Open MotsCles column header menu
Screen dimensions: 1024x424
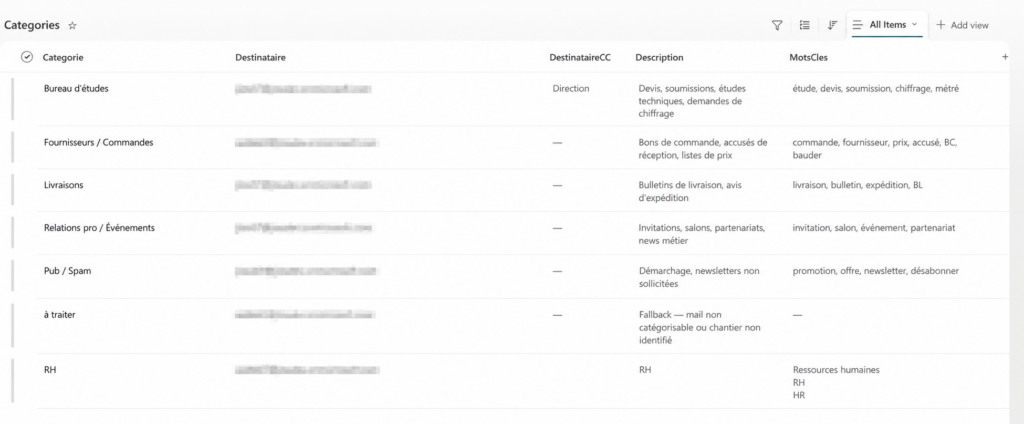click(x=808, y=57)
